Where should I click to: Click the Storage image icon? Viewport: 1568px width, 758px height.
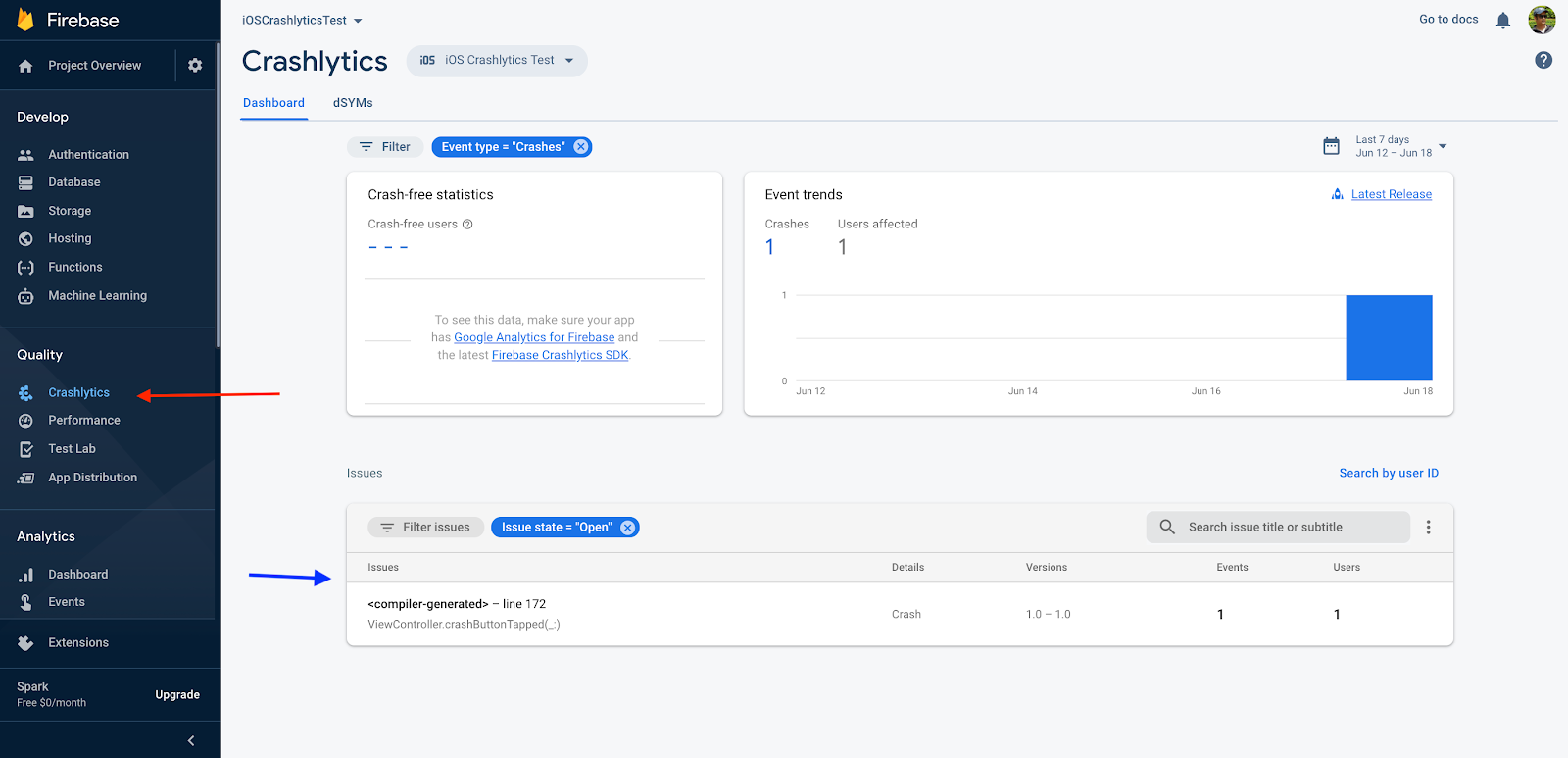[25, 211]
